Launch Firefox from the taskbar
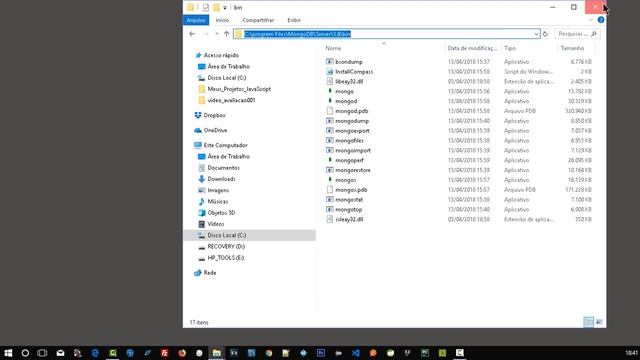Image resolution: width=640 pixels, height=360 pixels. (x=182, y=353)
